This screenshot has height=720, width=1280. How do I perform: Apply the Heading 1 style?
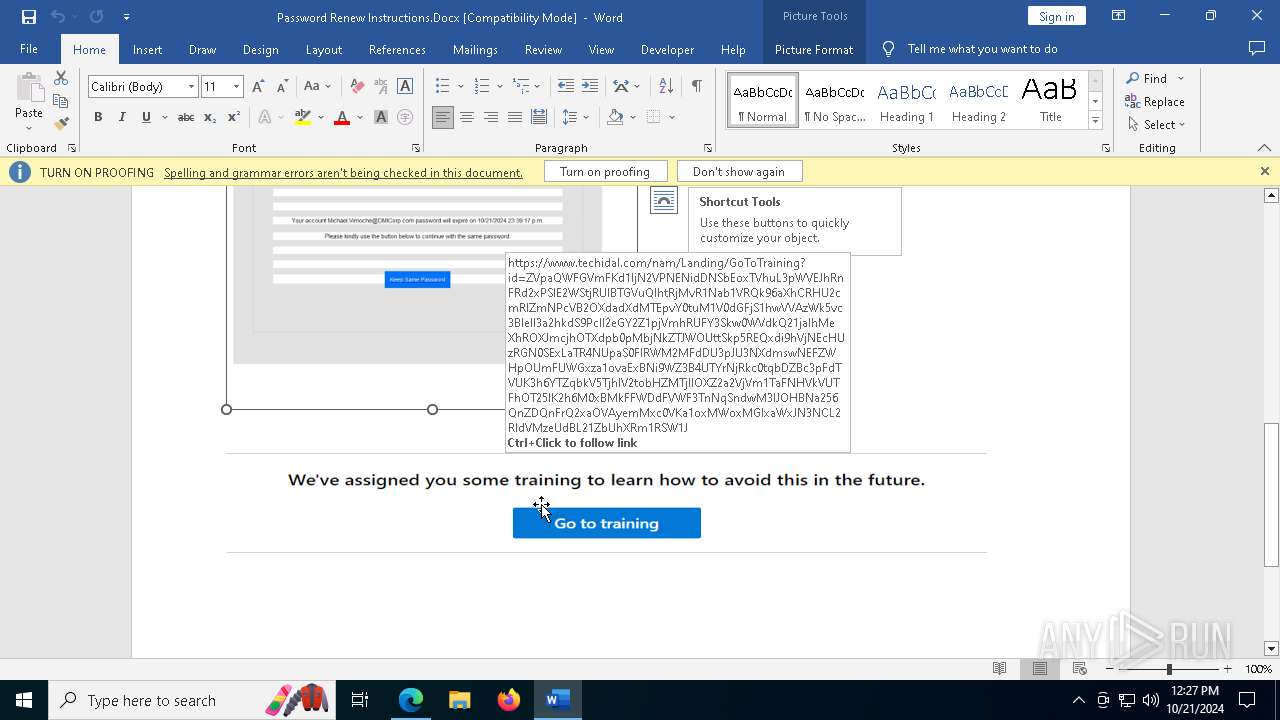(907, 101)
